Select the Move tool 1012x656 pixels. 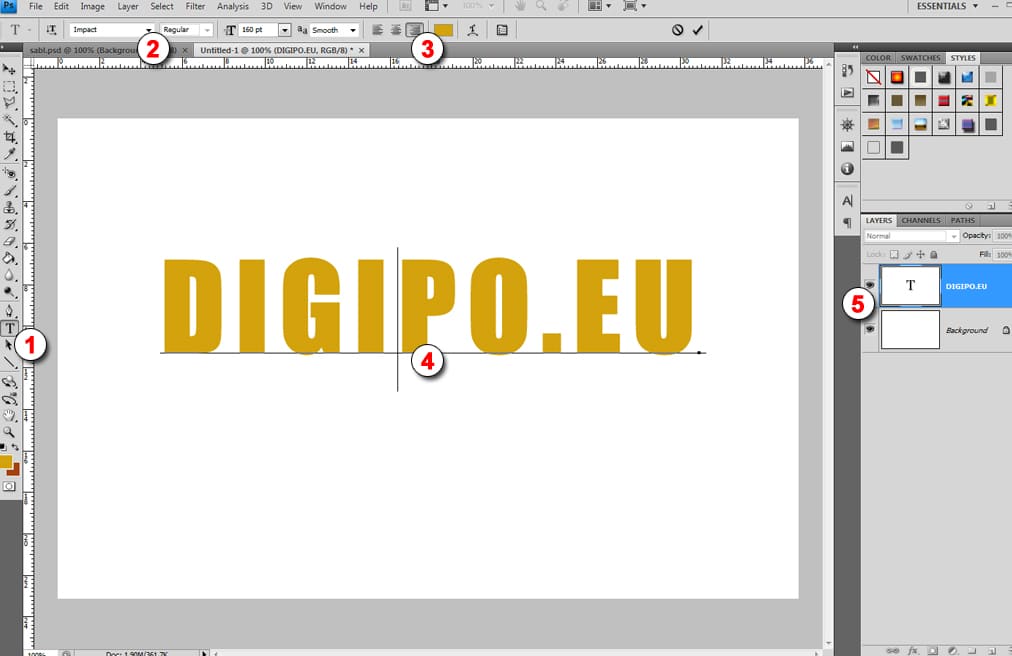[x=10, y=70]
